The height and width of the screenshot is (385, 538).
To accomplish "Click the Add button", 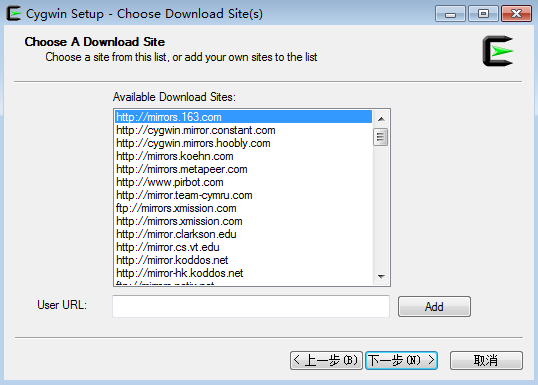I will click(434, 306).
